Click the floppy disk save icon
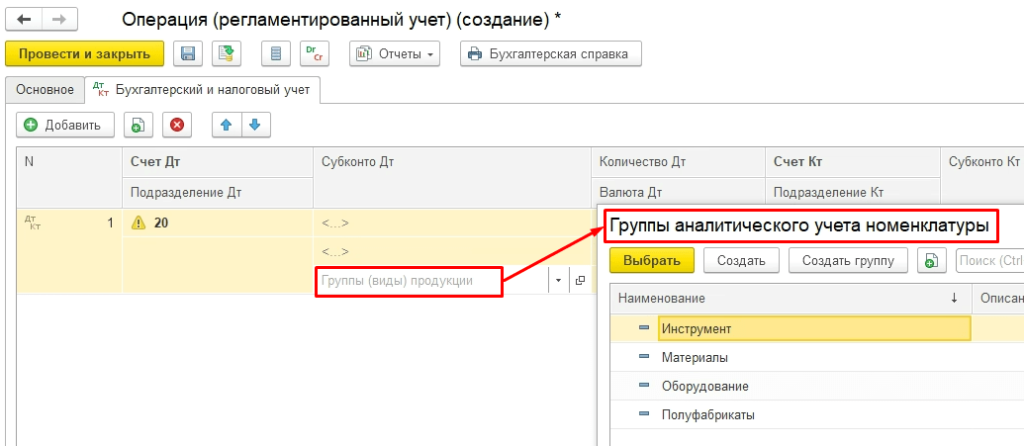Screen dimensions: 1024x446 point(187,54)
